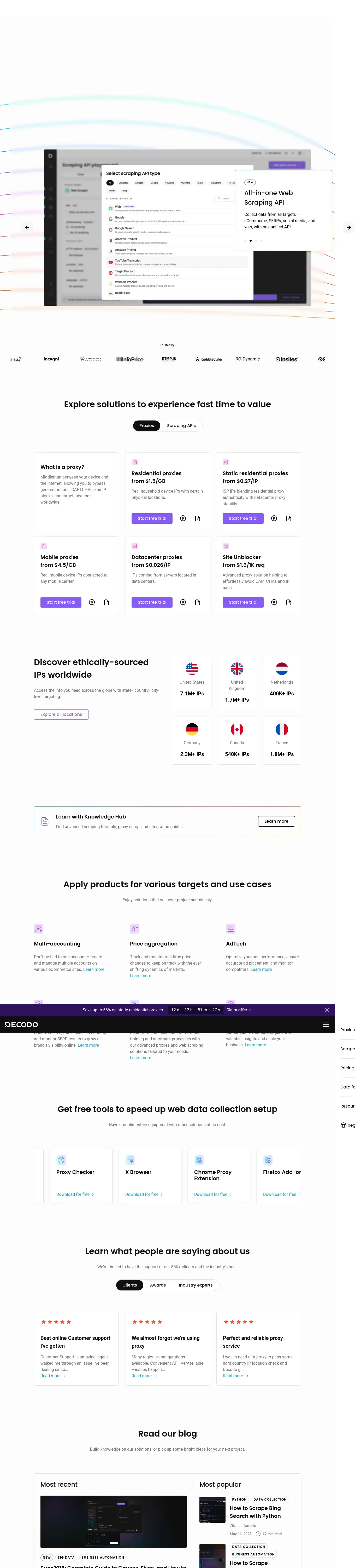Go to the previous carousel slide arrow
The image size is (355, 1568).
[27, 228]
